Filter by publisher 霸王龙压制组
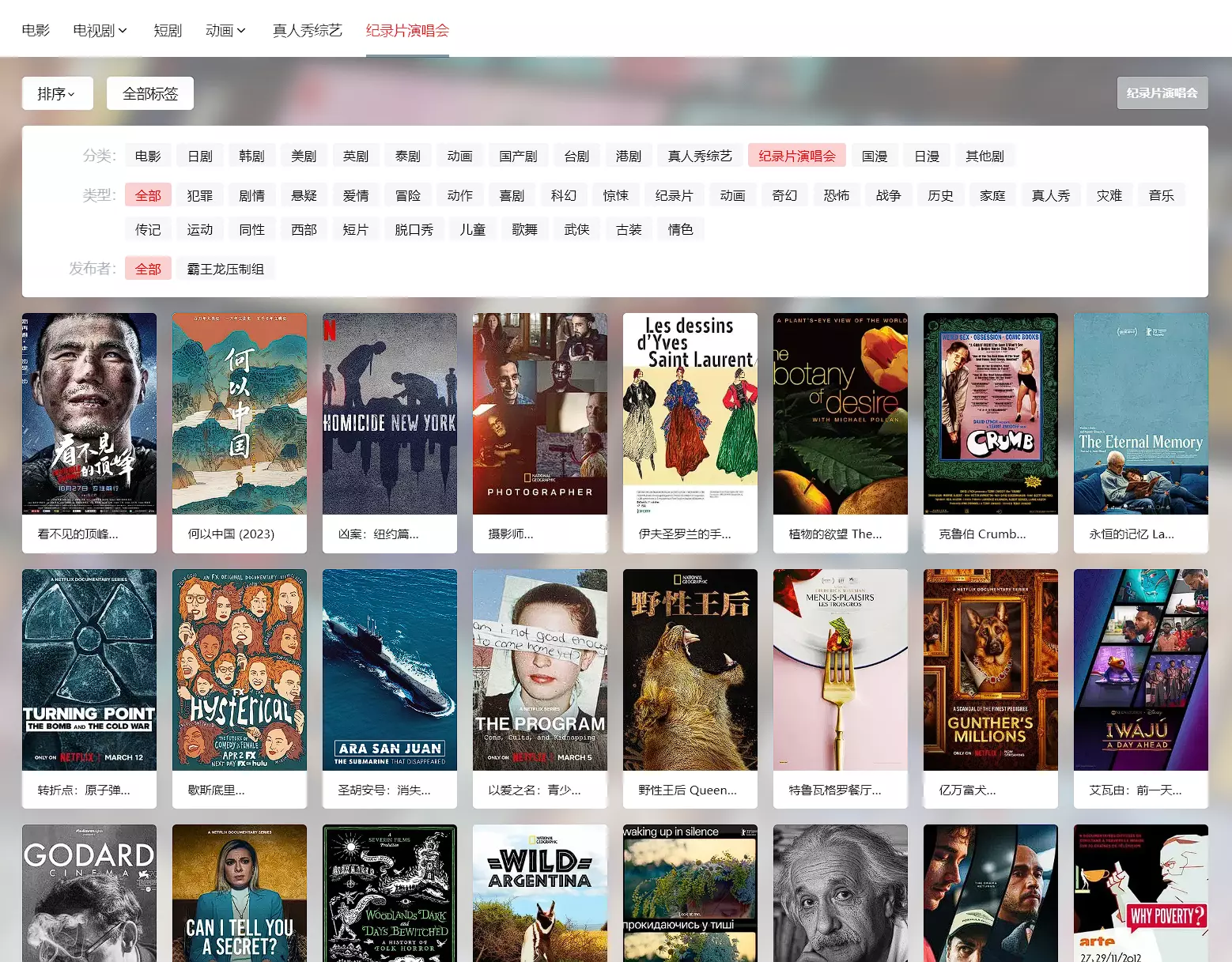 (225, 269)
